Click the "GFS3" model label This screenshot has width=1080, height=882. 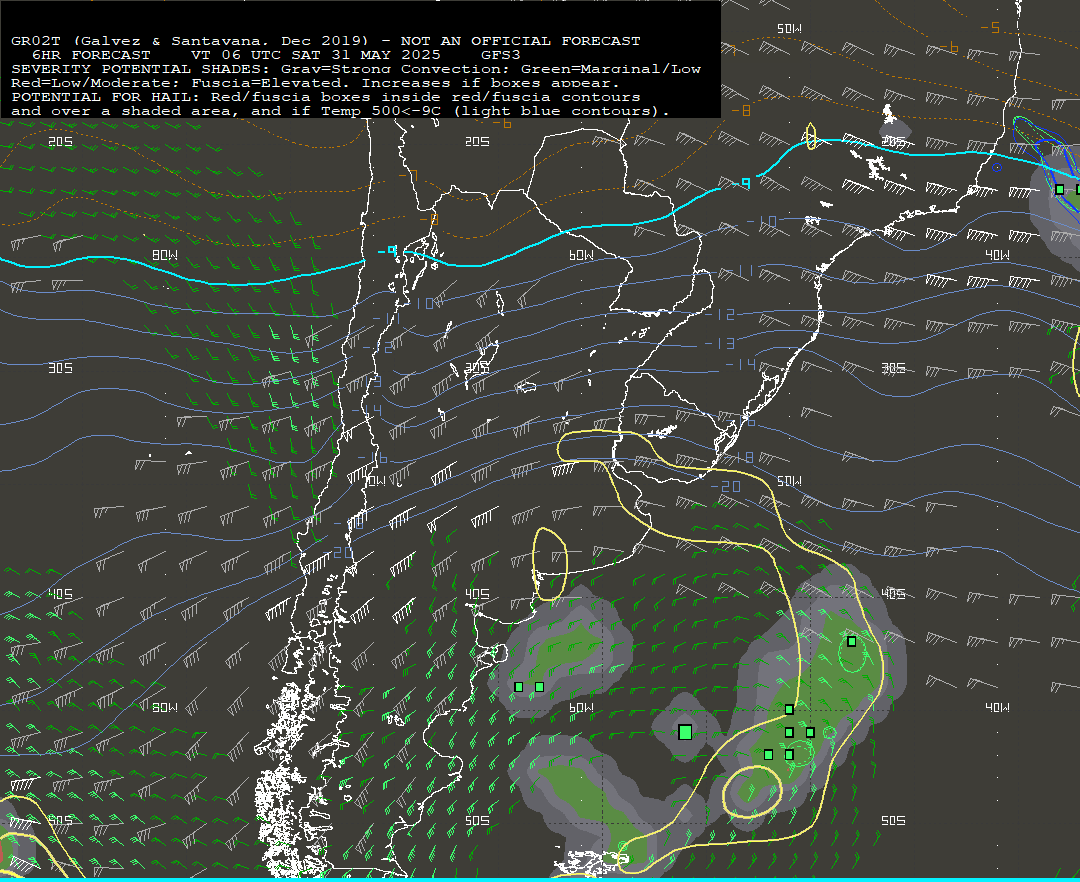tap(501, 55)
